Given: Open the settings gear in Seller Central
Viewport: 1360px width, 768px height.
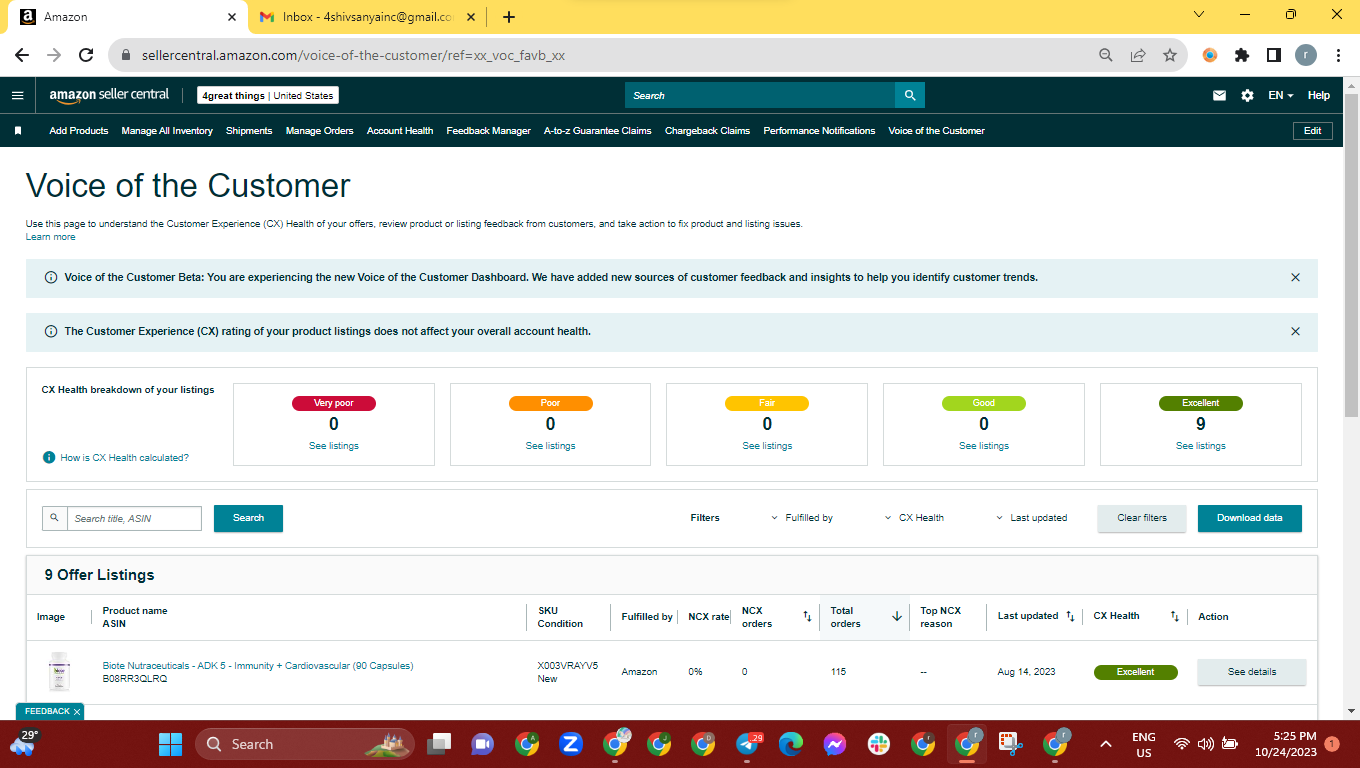Looking at the screenshot, I should [x=1247, y=95].
